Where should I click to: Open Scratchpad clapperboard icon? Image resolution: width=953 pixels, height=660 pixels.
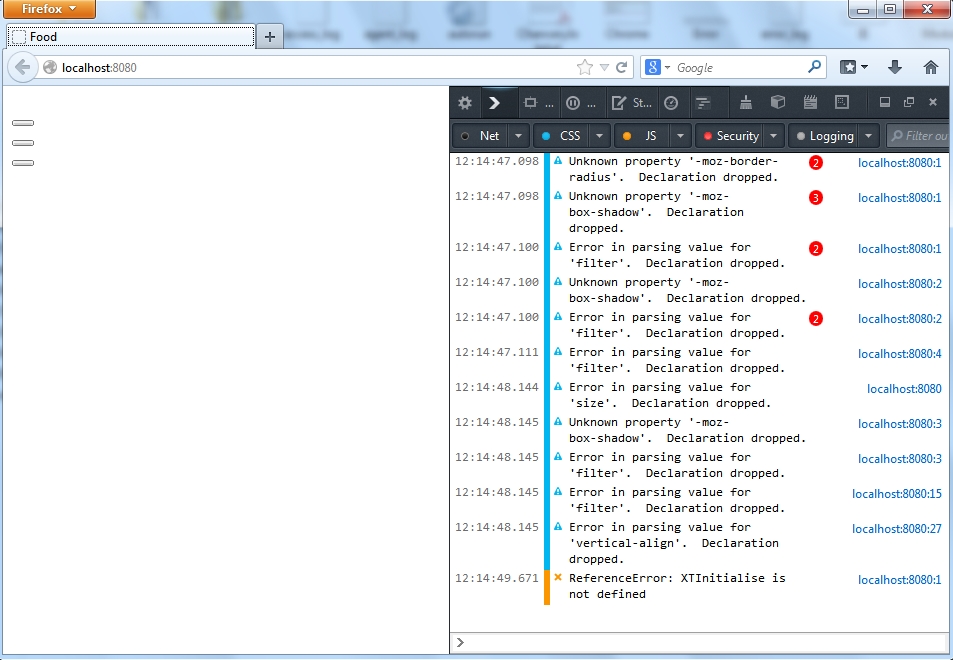pyautogui.click(x=810, y=102)
